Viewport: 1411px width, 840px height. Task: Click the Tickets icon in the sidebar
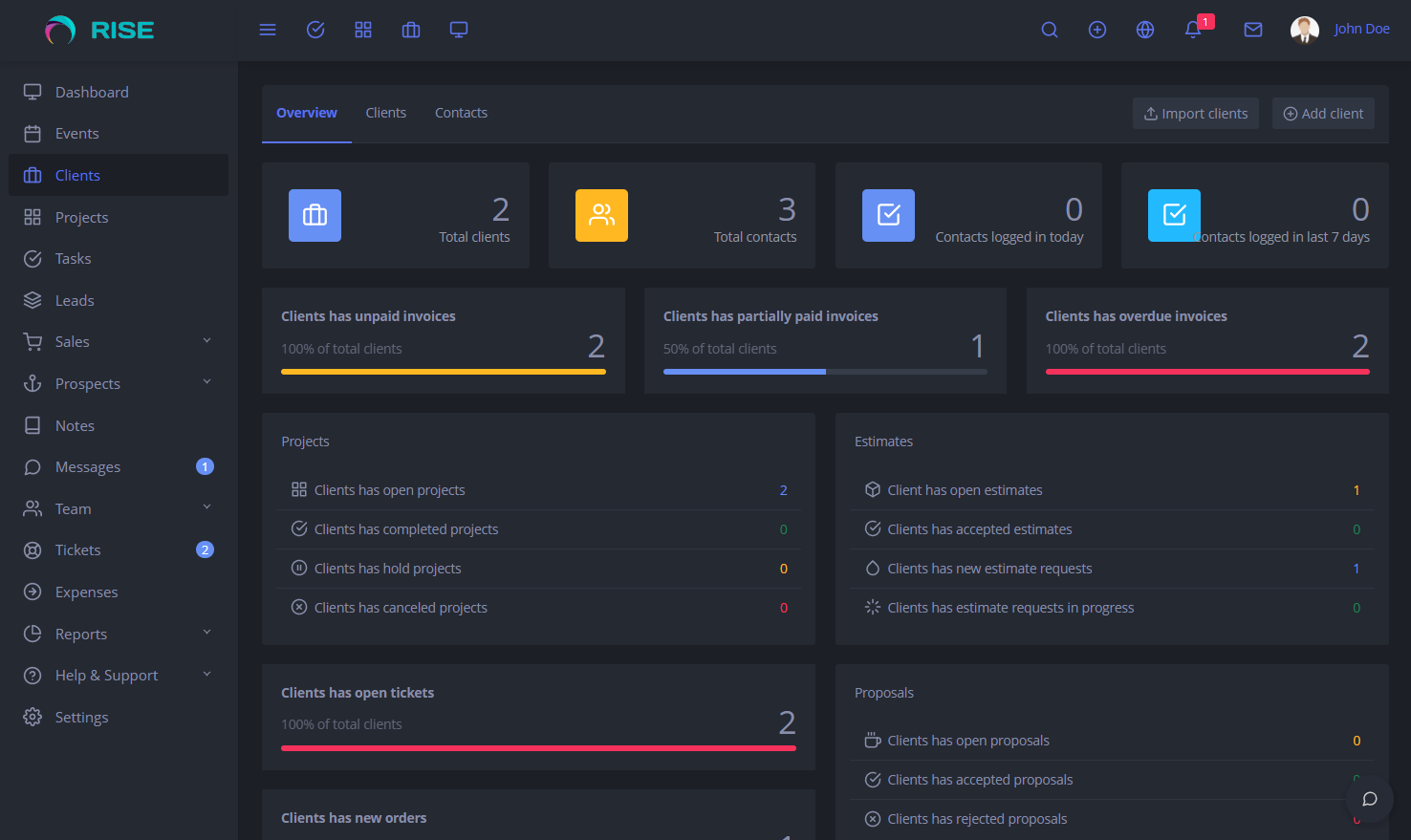(x=32, y=549)
